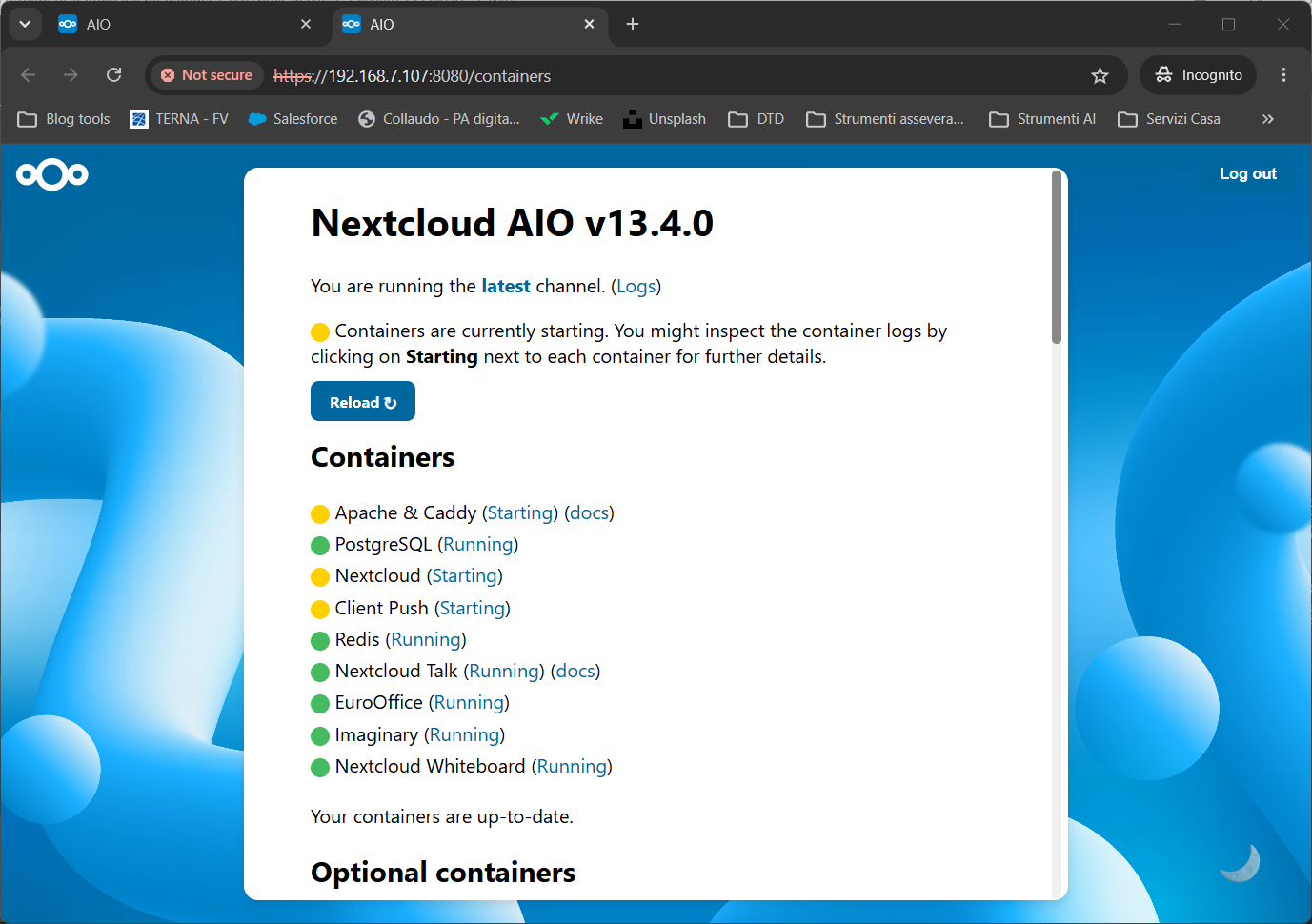This screenshot has height=924, width=1312.
Task: Open the Logs link
Action: click(636, 286)
